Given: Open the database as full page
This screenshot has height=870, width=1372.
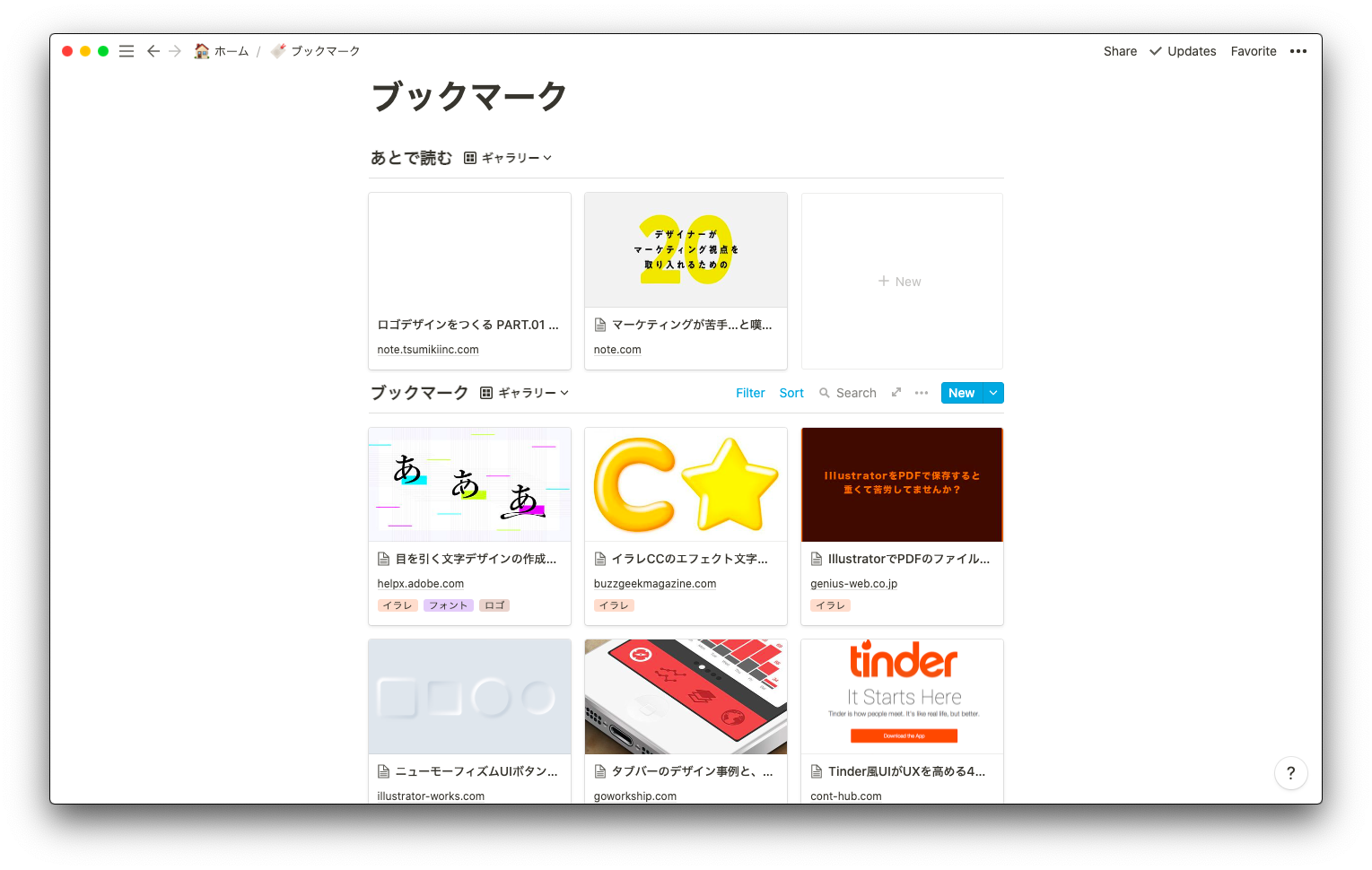Looking at the screenshot, I should click(x=896, y=393).
